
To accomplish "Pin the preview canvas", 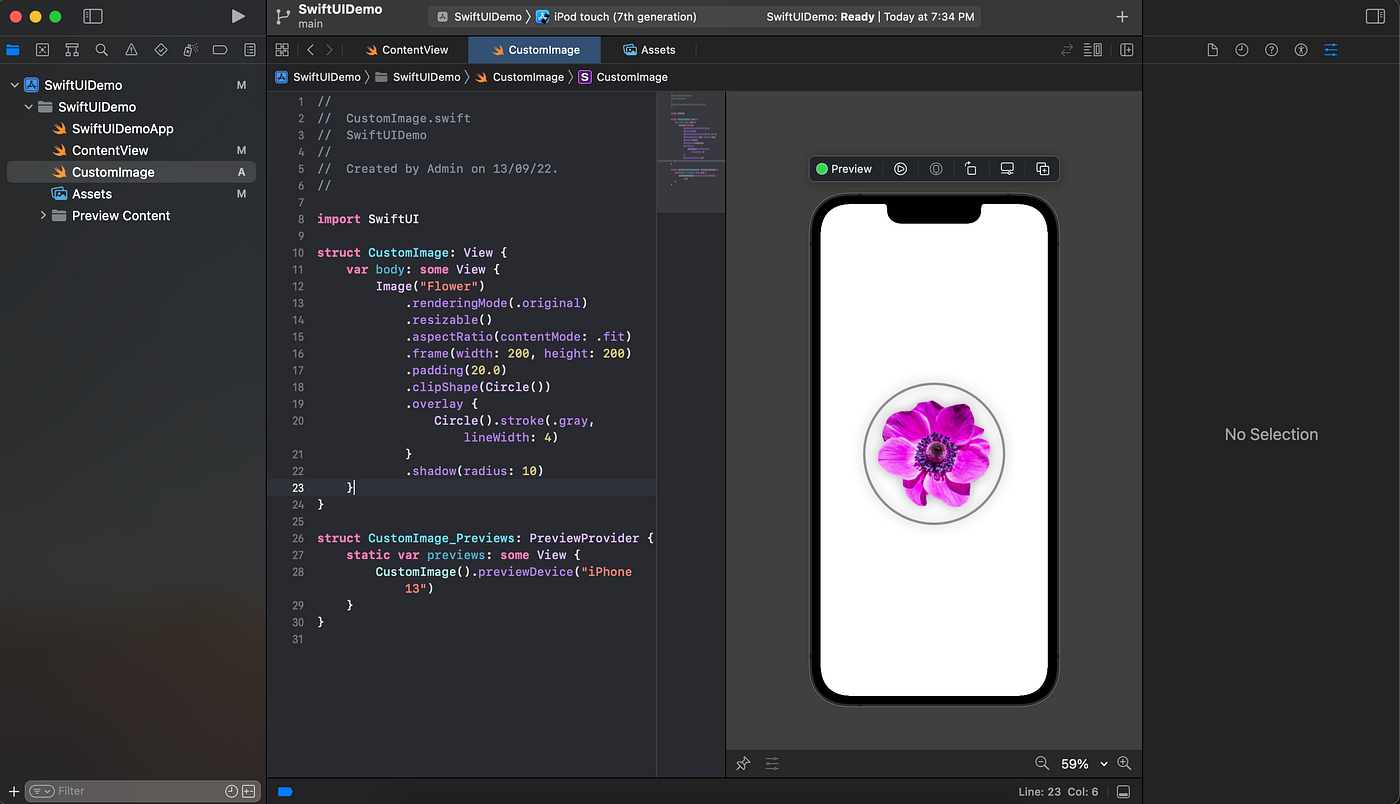I will 742,763.
